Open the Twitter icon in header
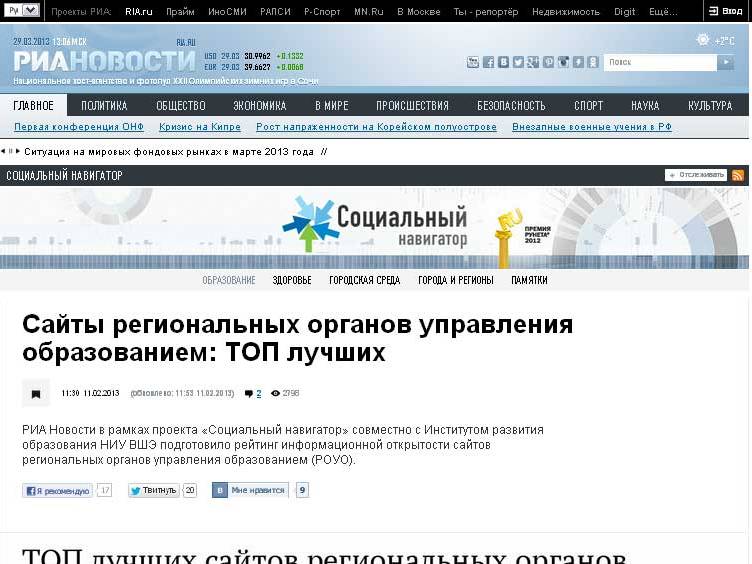752x564 pixels. coord(518,62)
